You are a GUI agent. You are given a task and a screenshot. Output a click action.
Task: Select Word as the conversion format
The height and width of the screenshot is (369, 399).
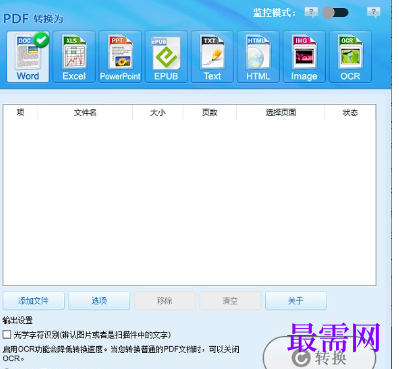[28, 57]
